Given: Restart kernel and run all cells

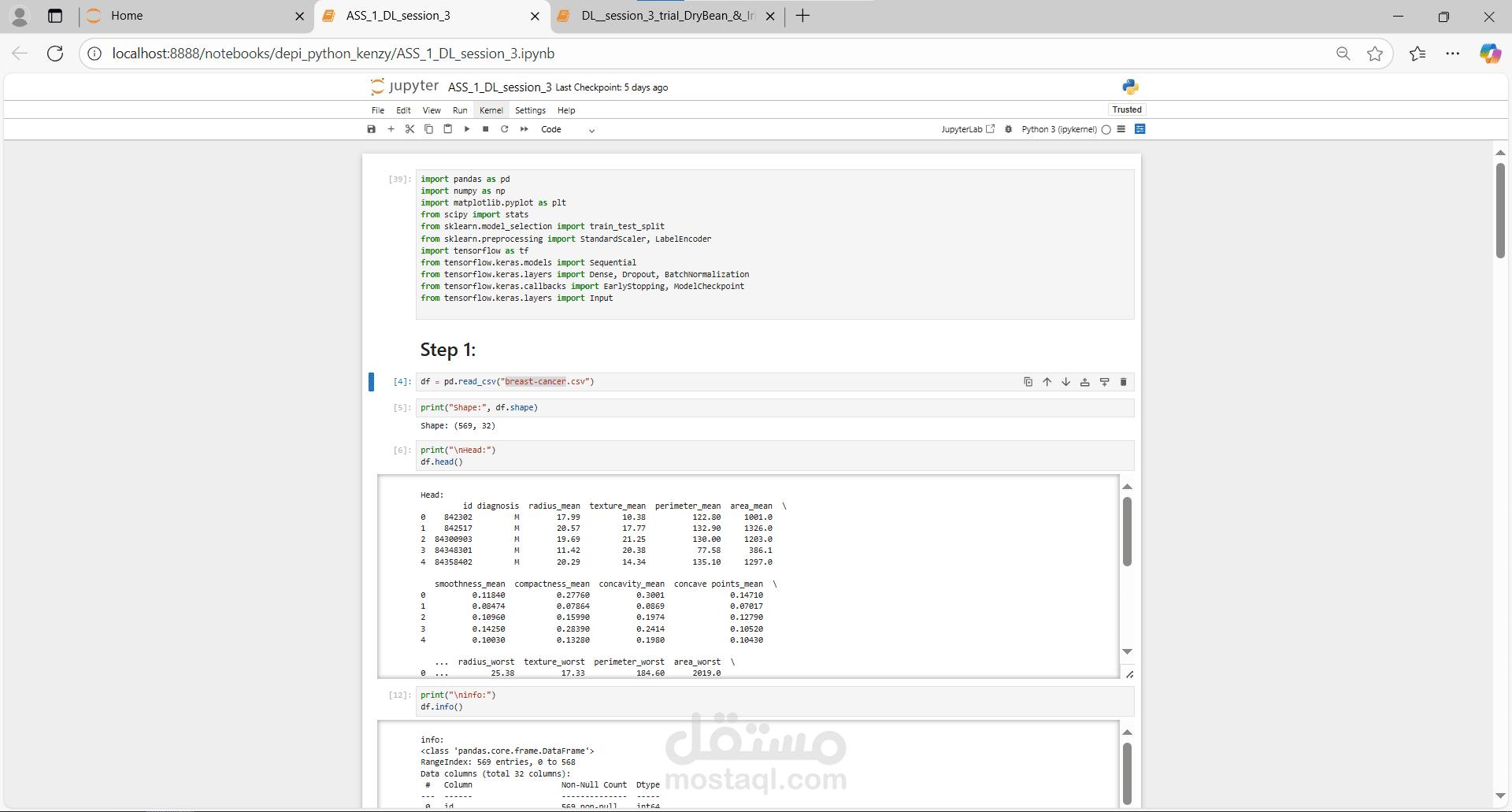Looking at the screenshot, I should click(x=524, y=129).
